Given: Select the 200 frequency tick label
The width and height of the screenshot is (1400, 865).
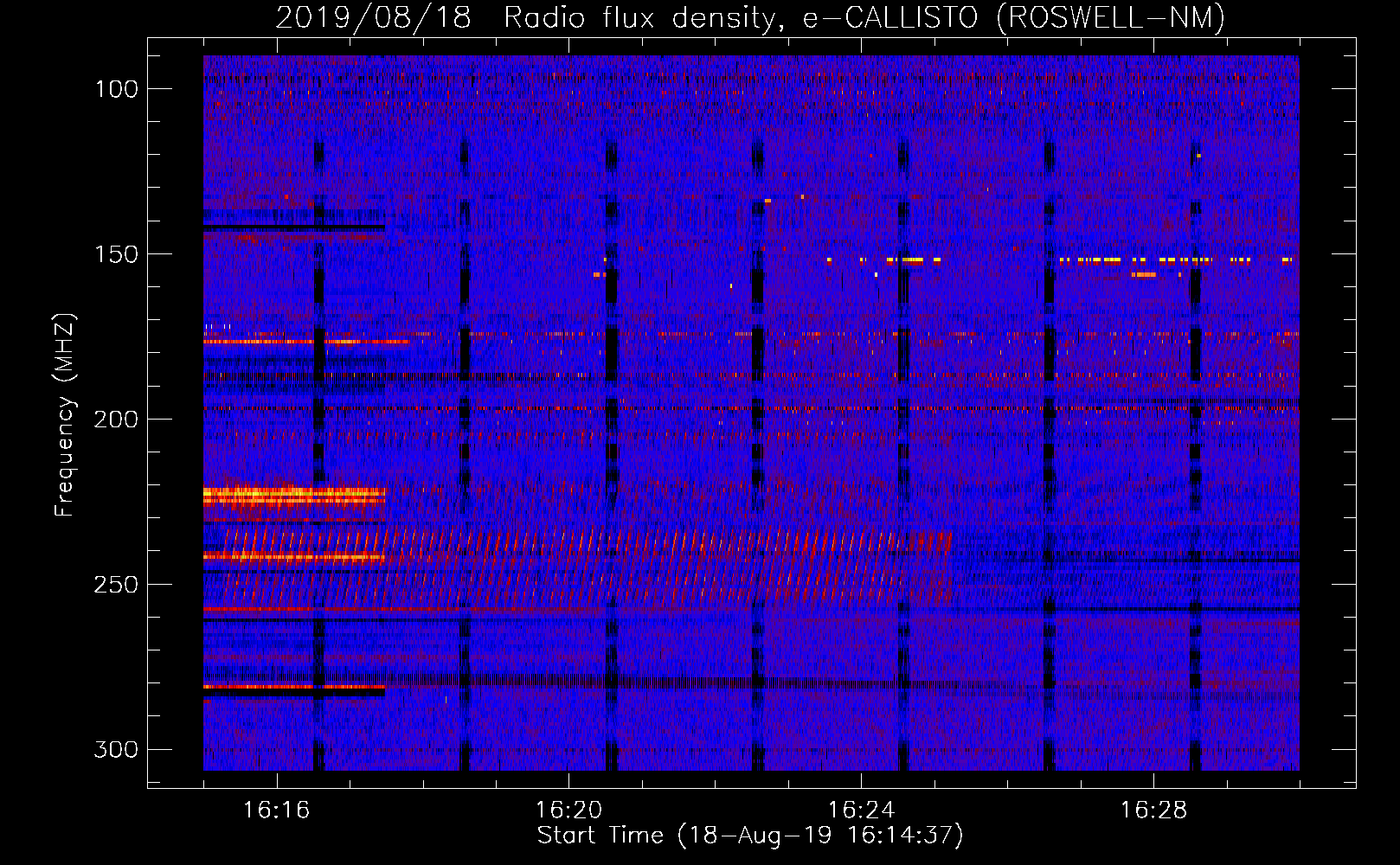Looking at the screenshot, I should click(x=116, y=420).
